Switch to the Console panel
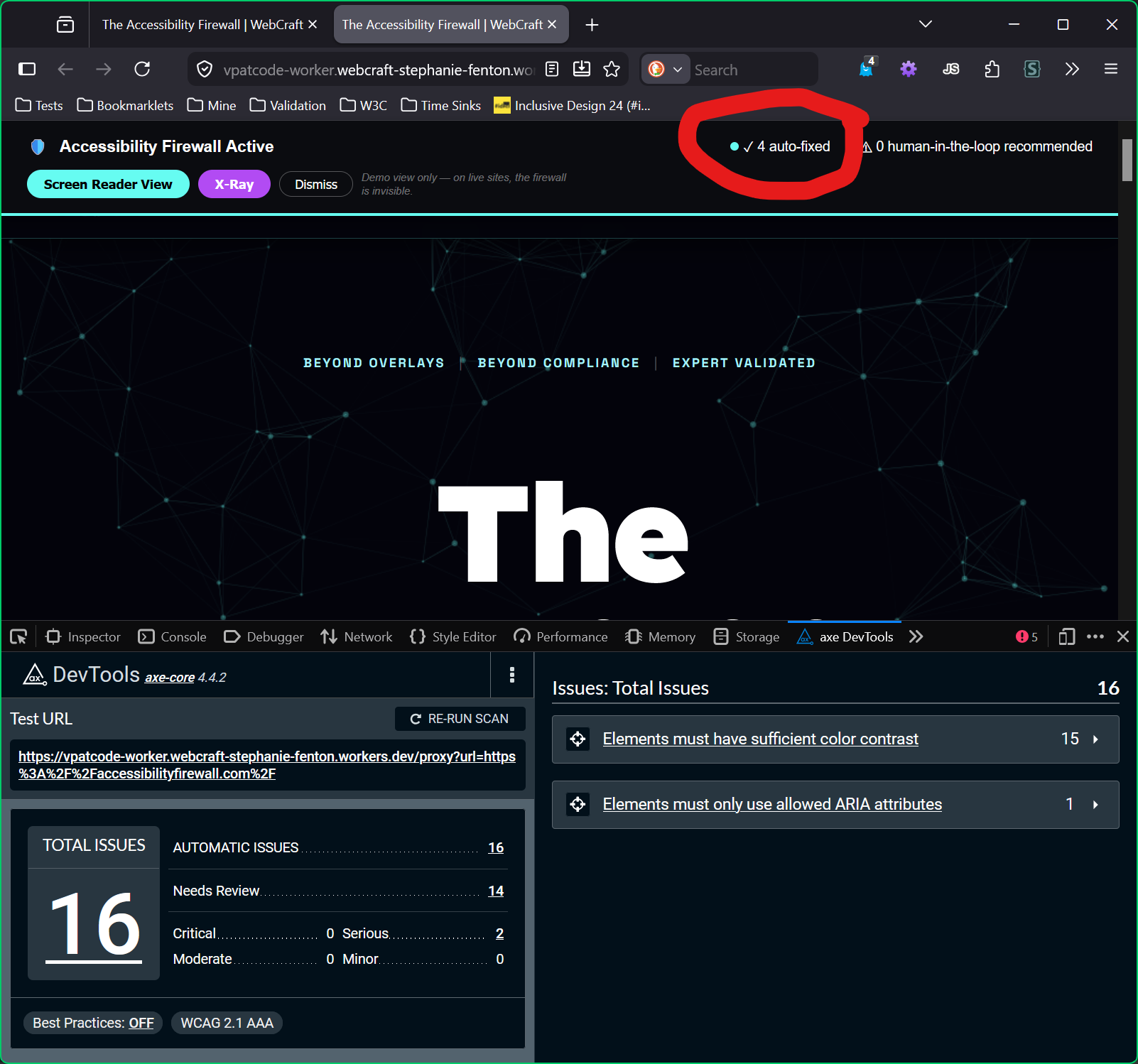1138x1064 pixels. pos(173,637)
